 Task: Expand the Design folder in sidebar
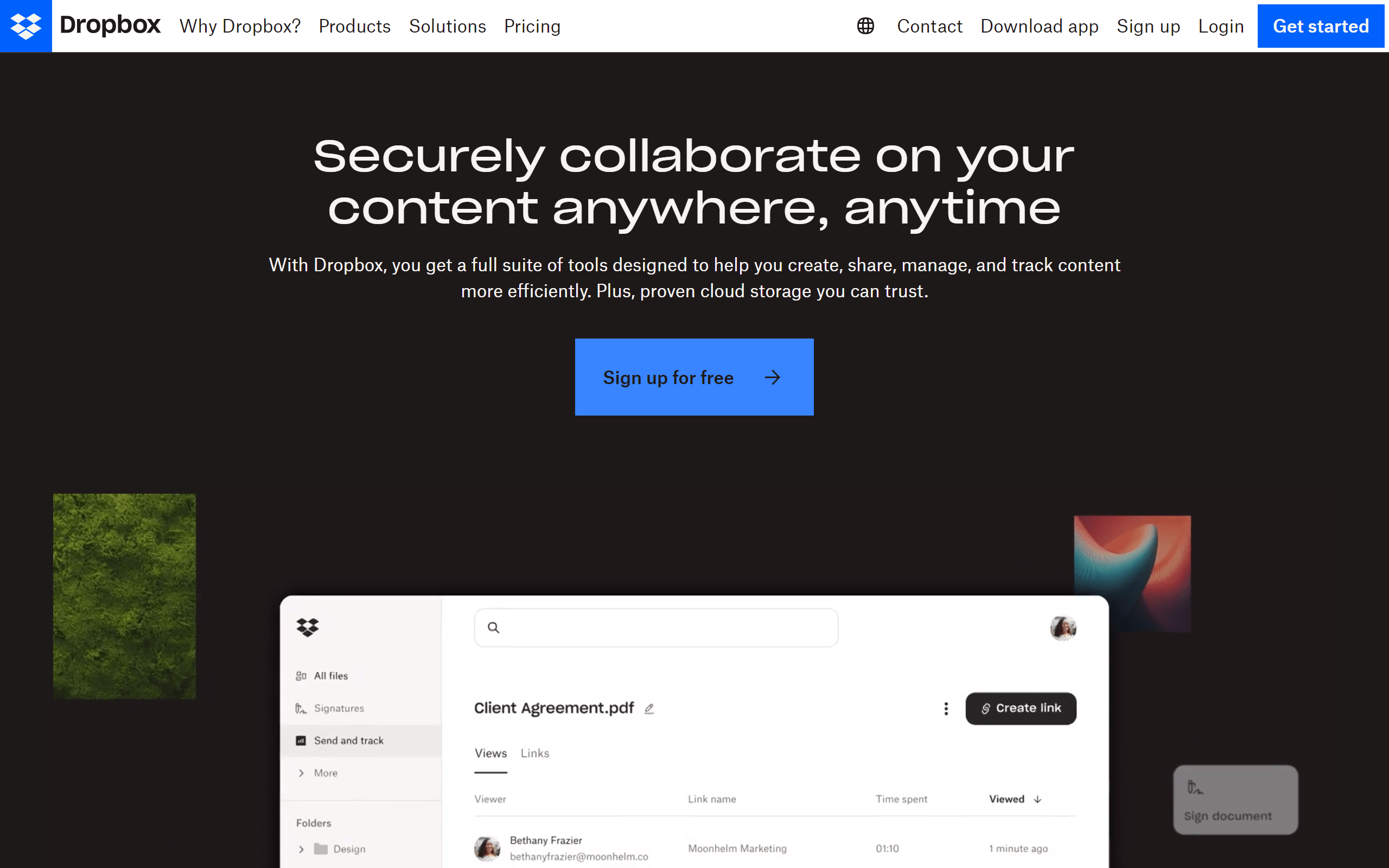click(x=302, y=850)
